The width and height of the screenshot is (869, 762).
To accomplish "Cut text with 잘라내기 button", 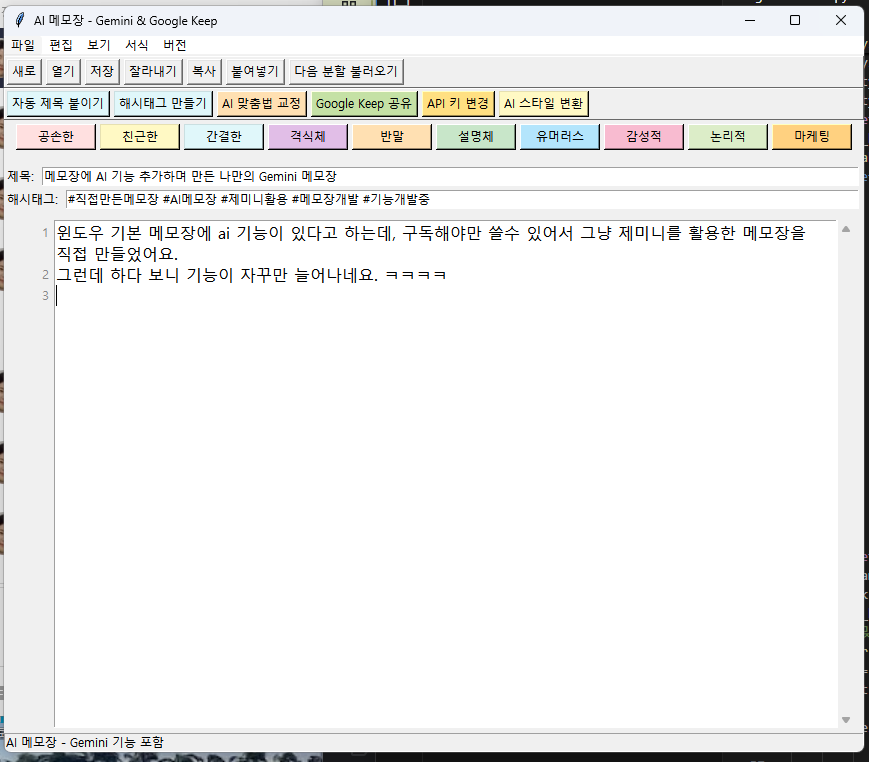I will 153,71.
